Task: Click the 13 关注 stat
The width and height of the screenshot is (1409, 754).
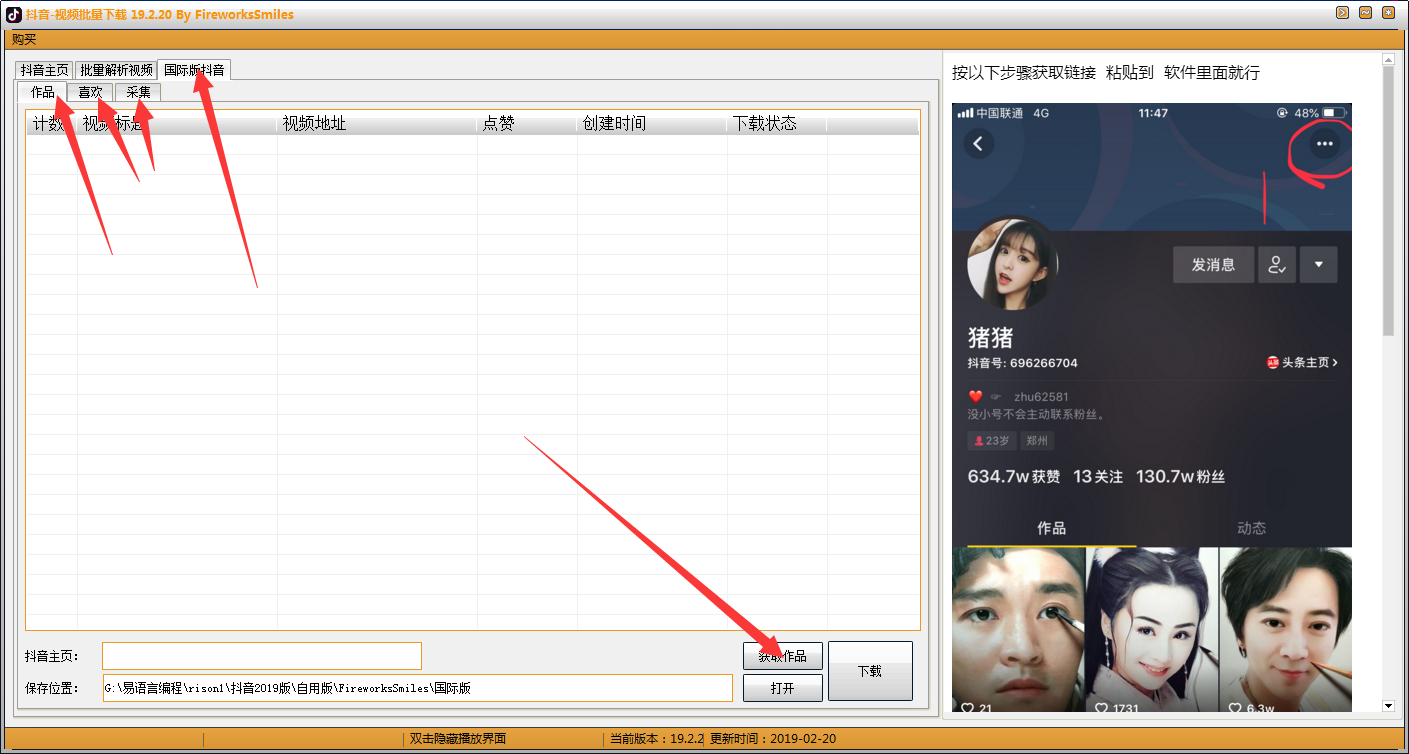Action: 1098,477
